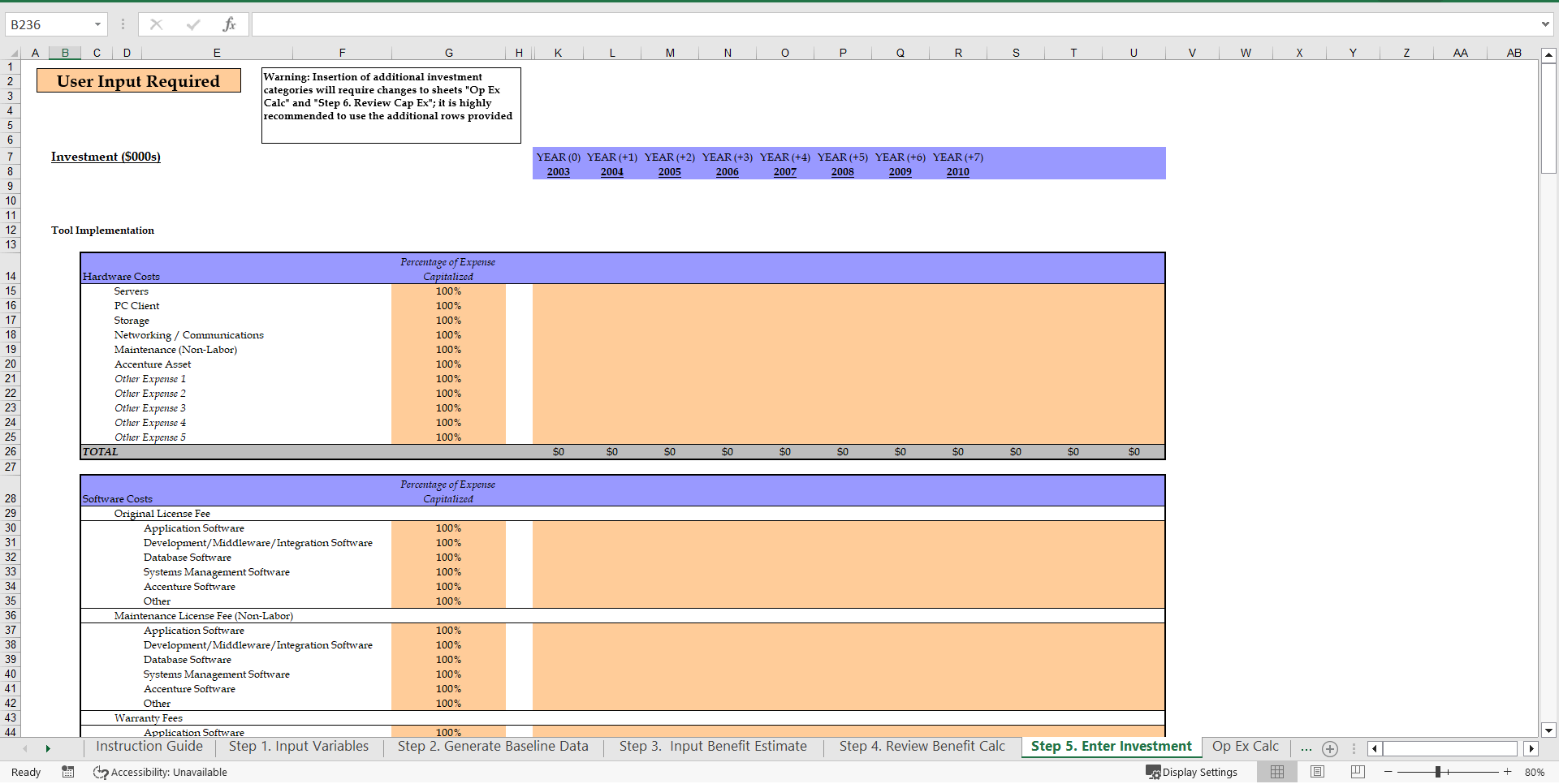Expand the formula bar with its dropdown arrow
Viewport: 1559px width, 784px height.
tap(1545, 24)
